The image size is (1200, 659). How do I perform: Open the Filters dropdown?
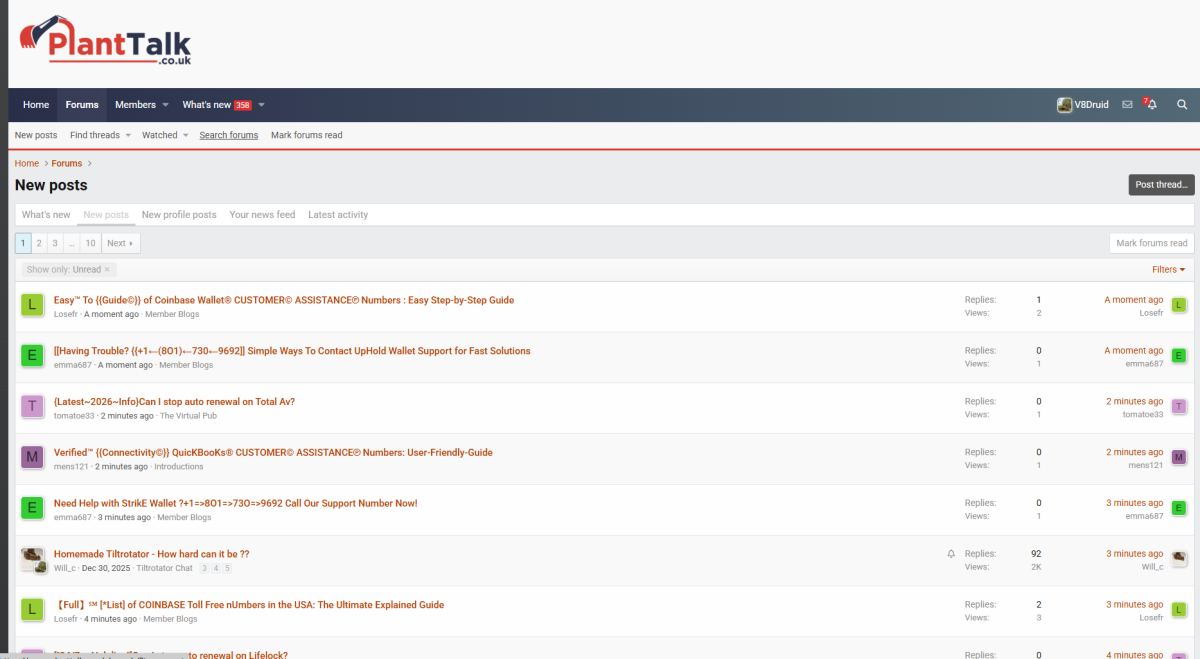click(x=1168, y=270)
